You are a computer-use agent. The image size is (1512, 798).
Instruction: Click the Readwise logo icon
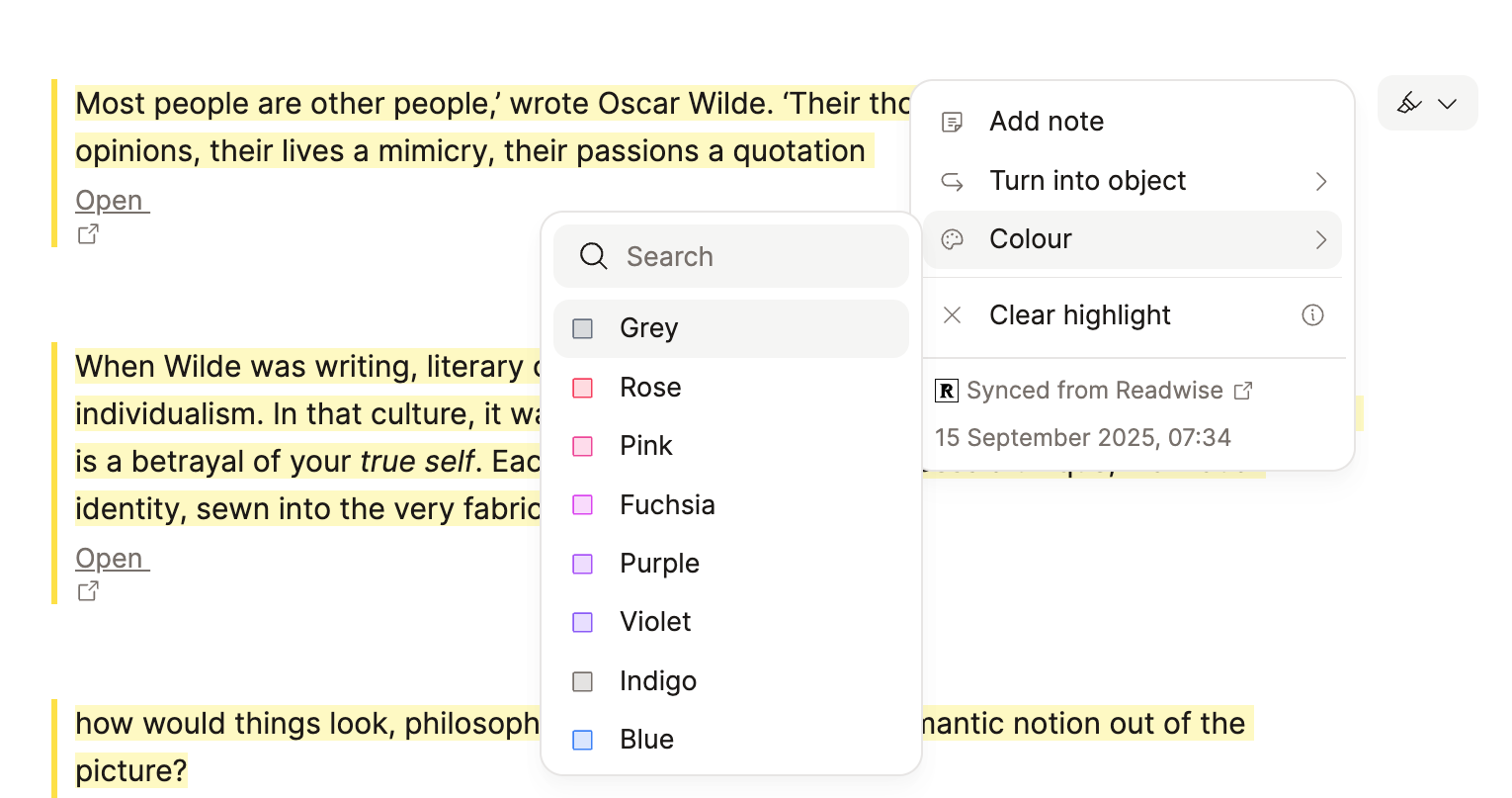pos(946,391)
